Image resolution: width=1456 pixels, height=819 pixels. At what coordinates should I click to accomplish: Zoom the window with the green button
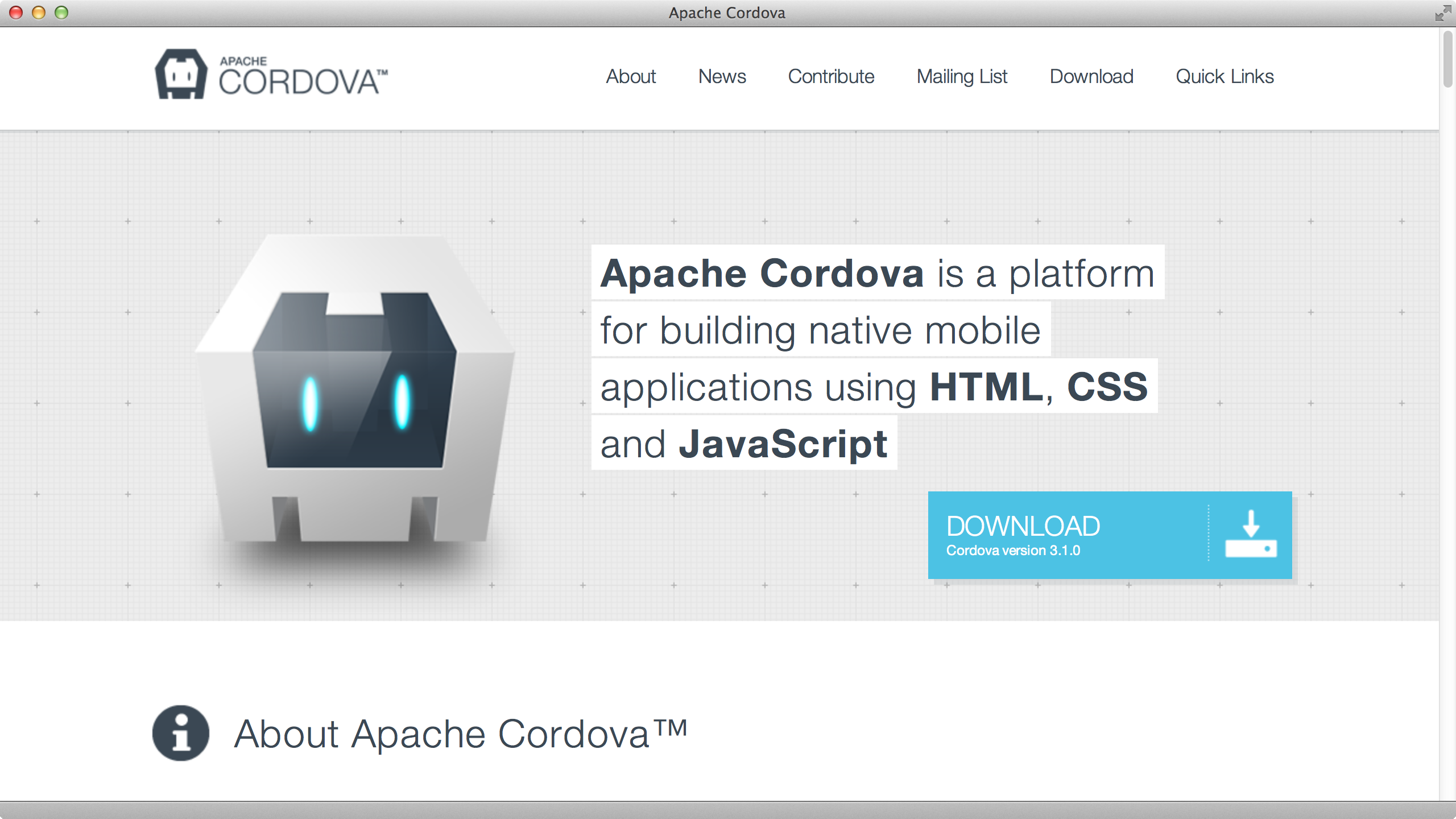(61, 13)
